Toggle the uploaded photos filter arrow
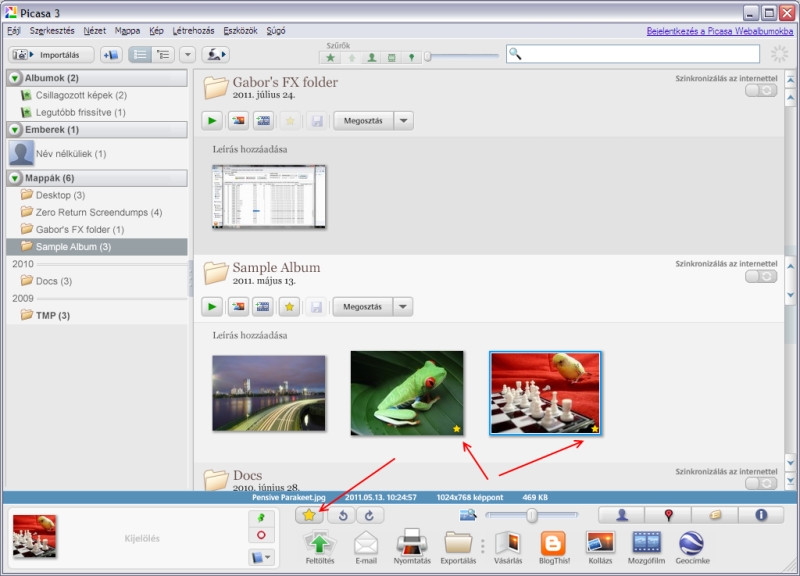800x576 pixels. point(351,58)
